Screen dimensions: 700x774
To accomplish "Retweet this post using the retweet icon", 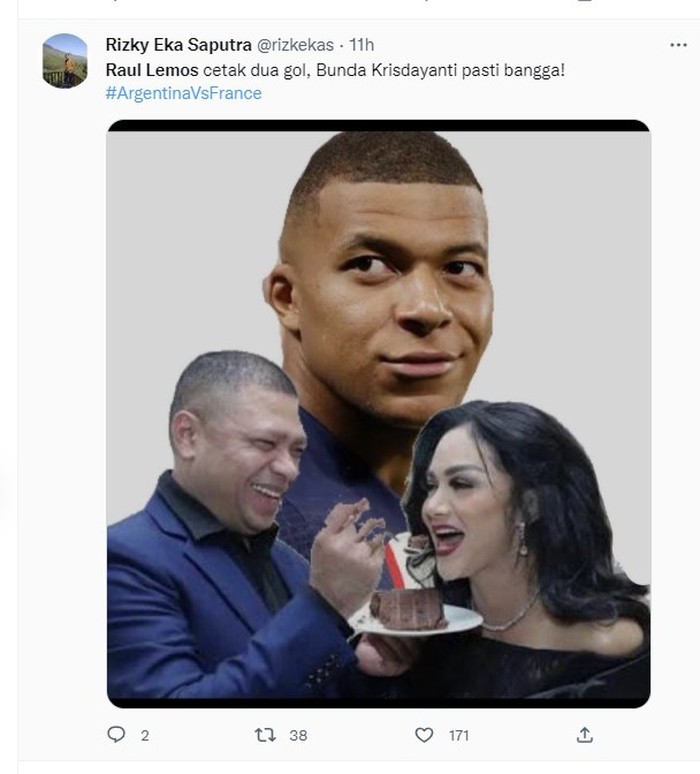I will coord(265,735).
